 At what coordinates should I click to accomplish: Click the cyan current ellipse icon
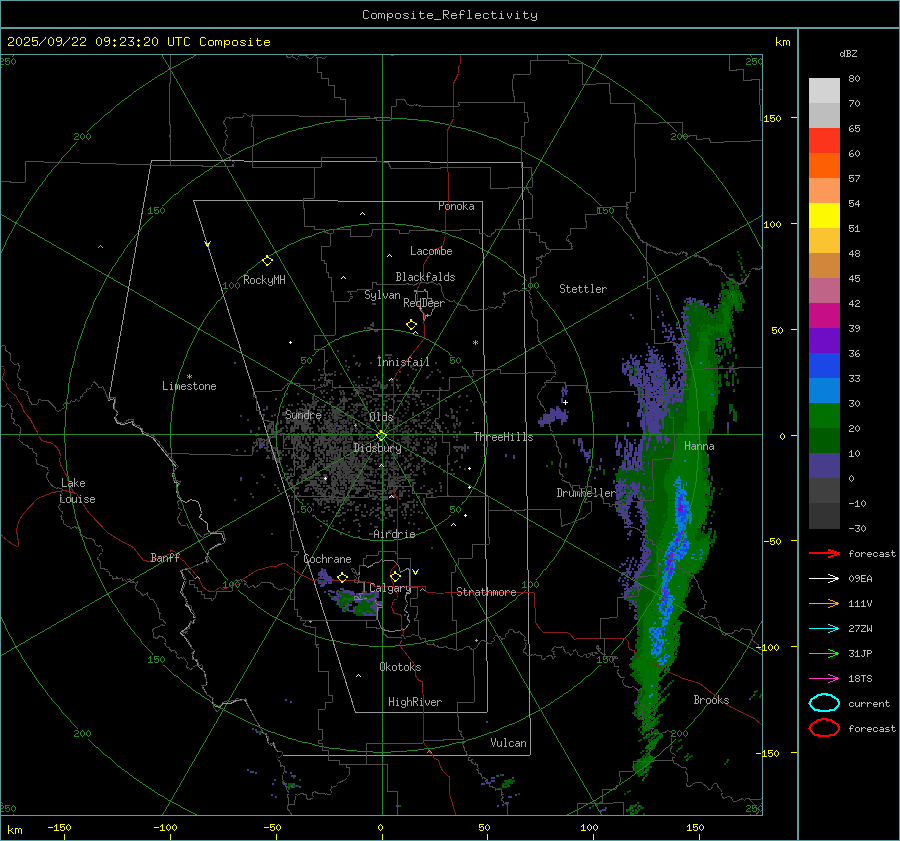[824, 703]
